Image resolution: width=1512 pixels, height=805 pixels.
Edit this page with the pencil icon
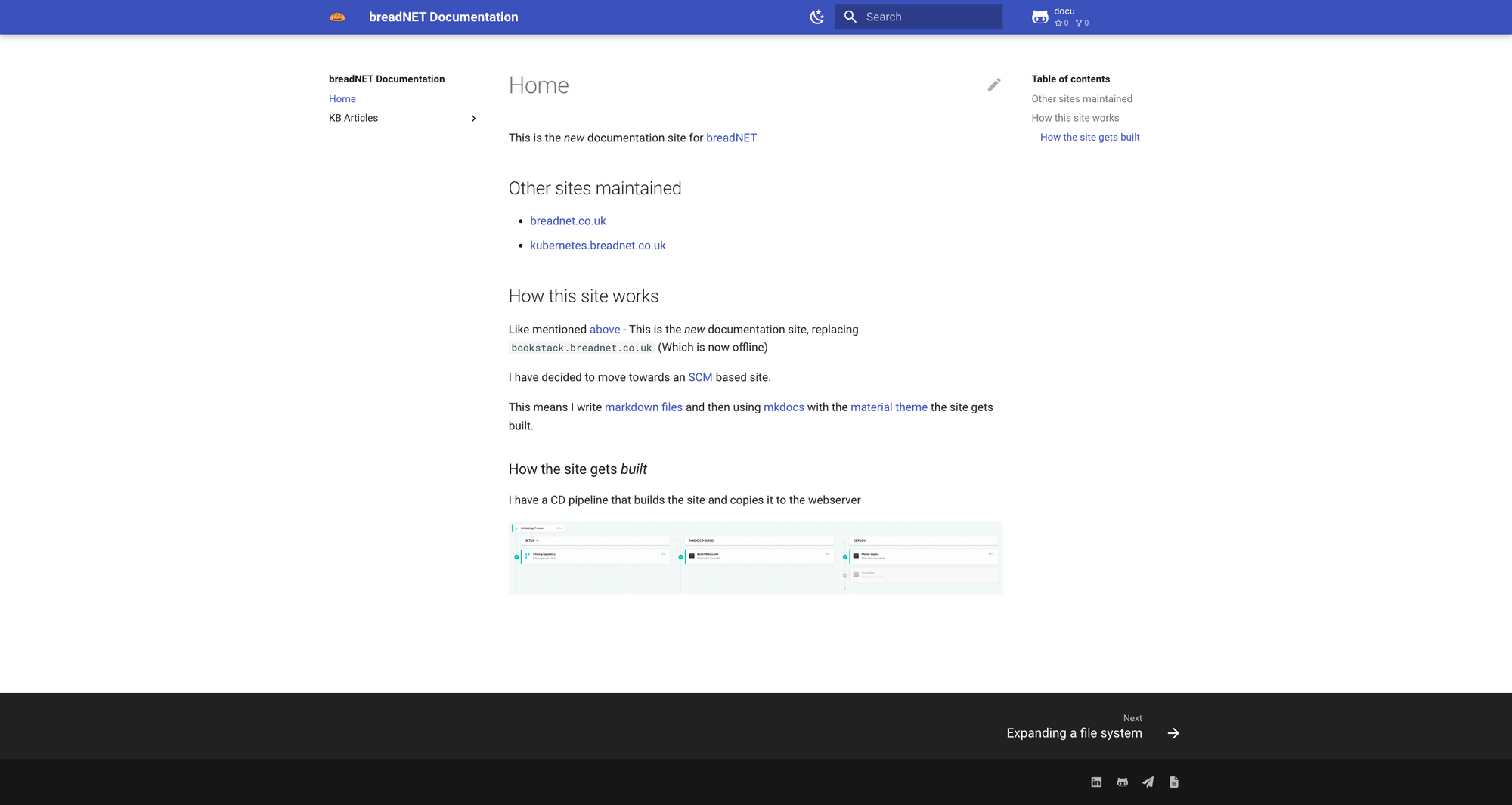(994, 85)
